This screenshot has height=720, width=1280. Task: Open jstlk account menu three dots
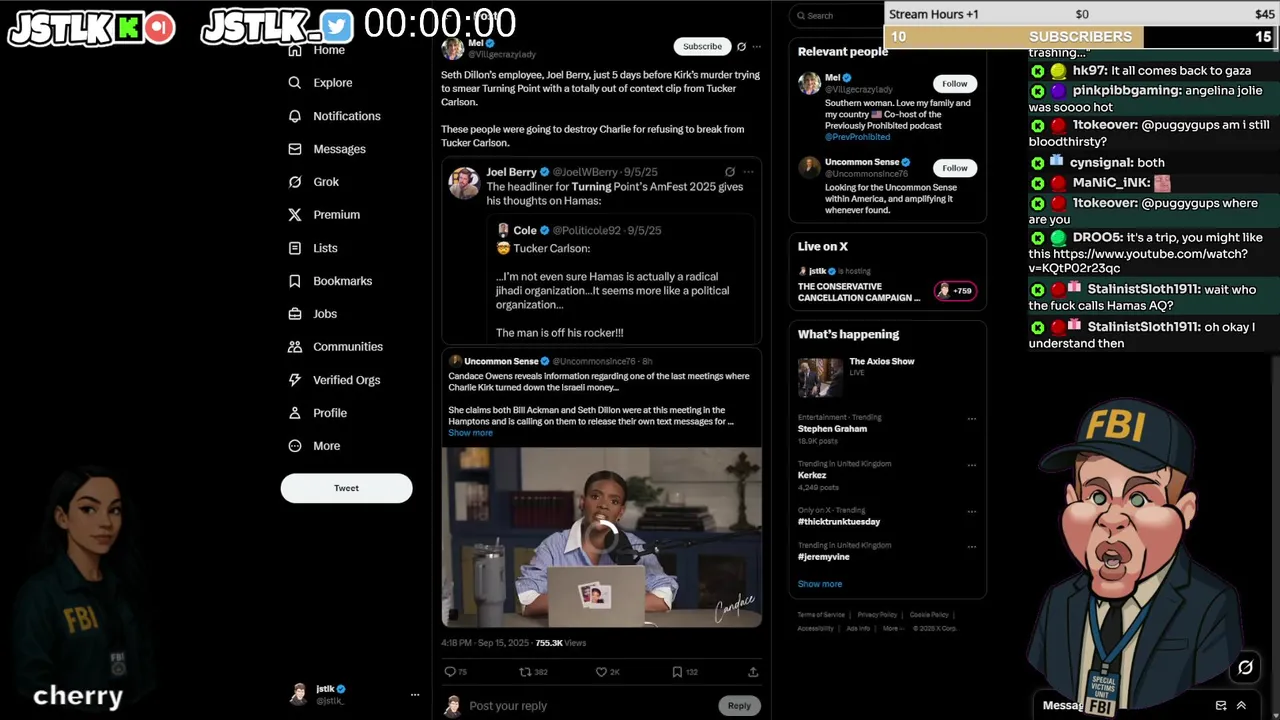[x=415, y=694]
